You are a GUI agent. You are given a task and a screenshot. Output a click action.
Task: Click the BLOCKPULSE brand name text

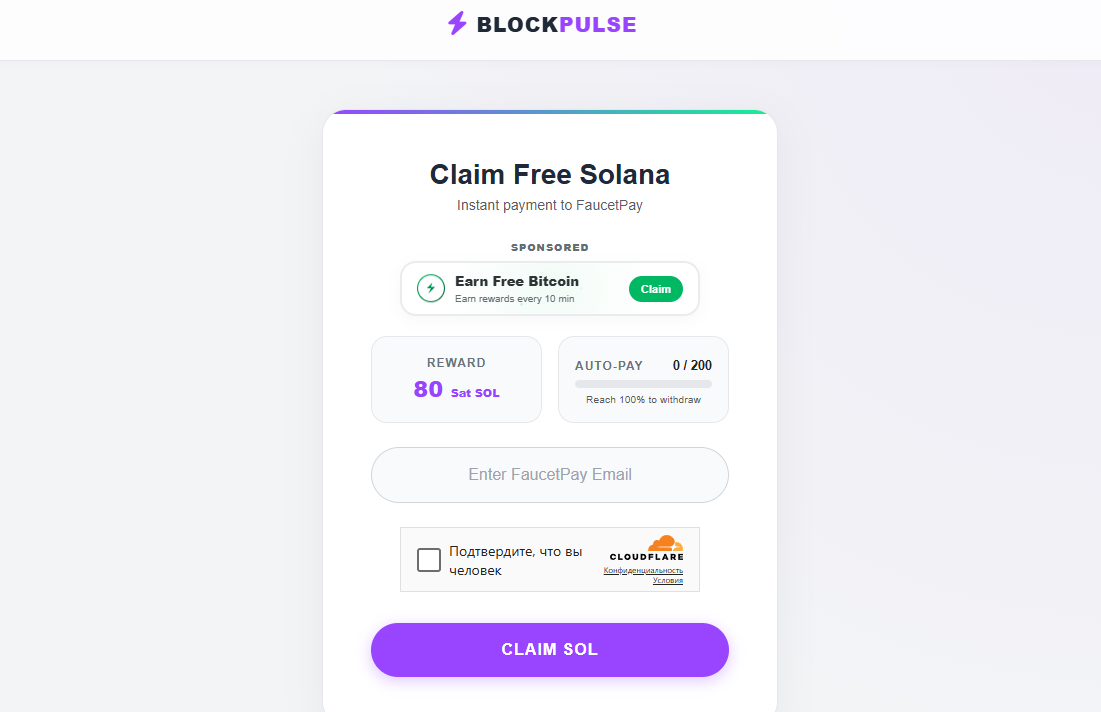(556, 24)
